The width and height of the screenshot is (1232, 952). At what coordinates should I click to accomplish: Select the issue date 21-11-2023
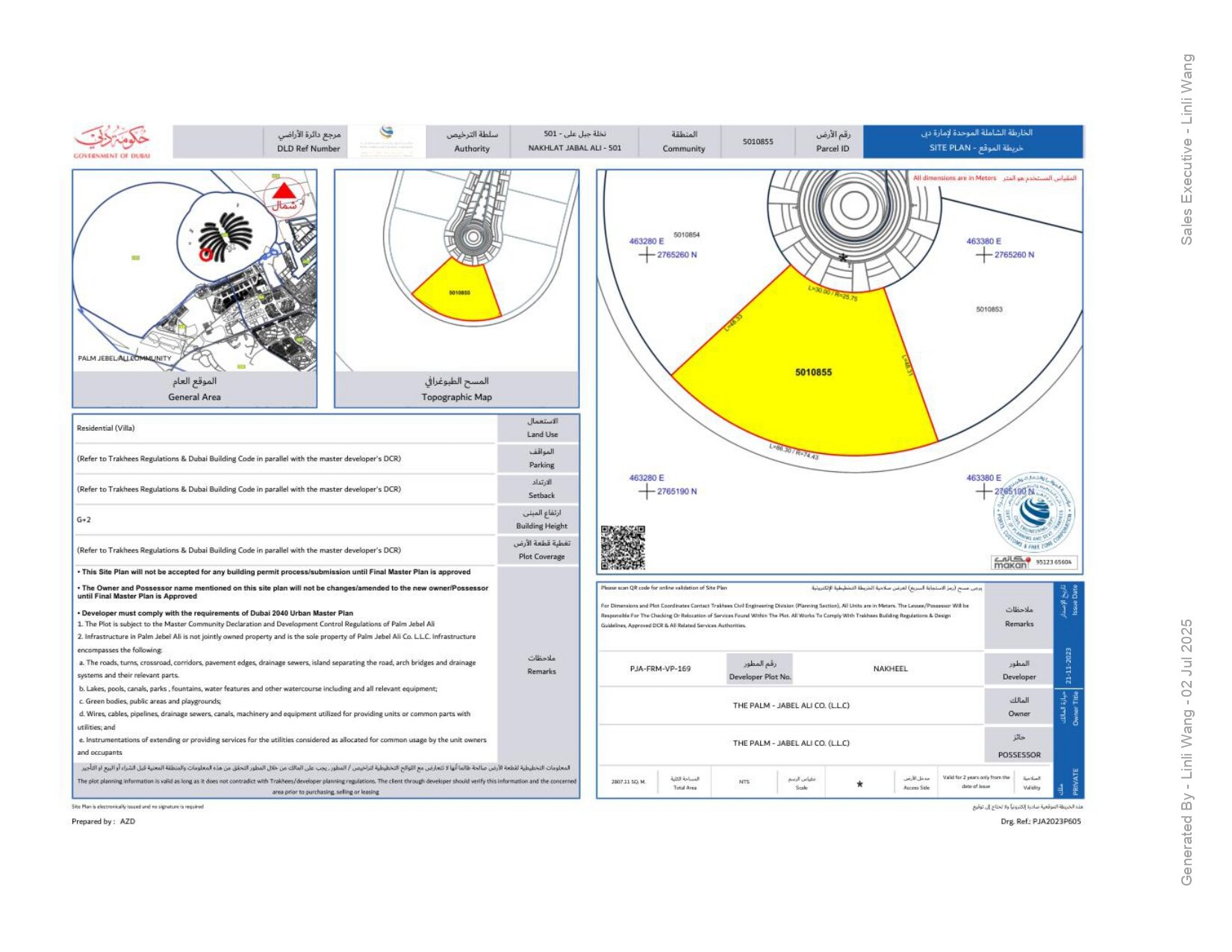(1068, 666)
